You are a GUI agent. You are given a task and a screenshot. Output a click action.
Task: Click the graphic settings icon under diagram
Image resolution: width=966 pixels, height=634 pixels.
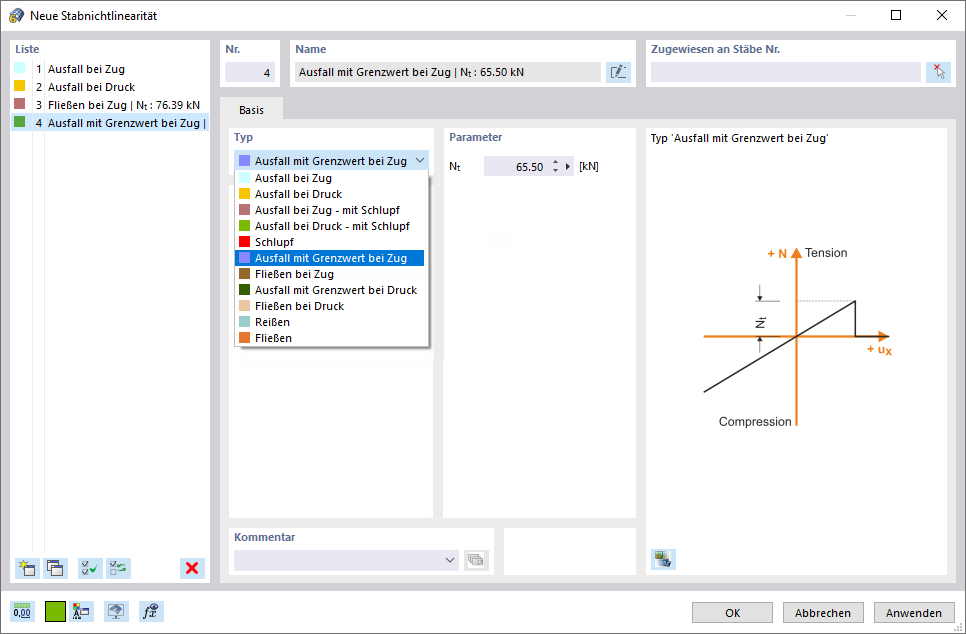[664, 559]
